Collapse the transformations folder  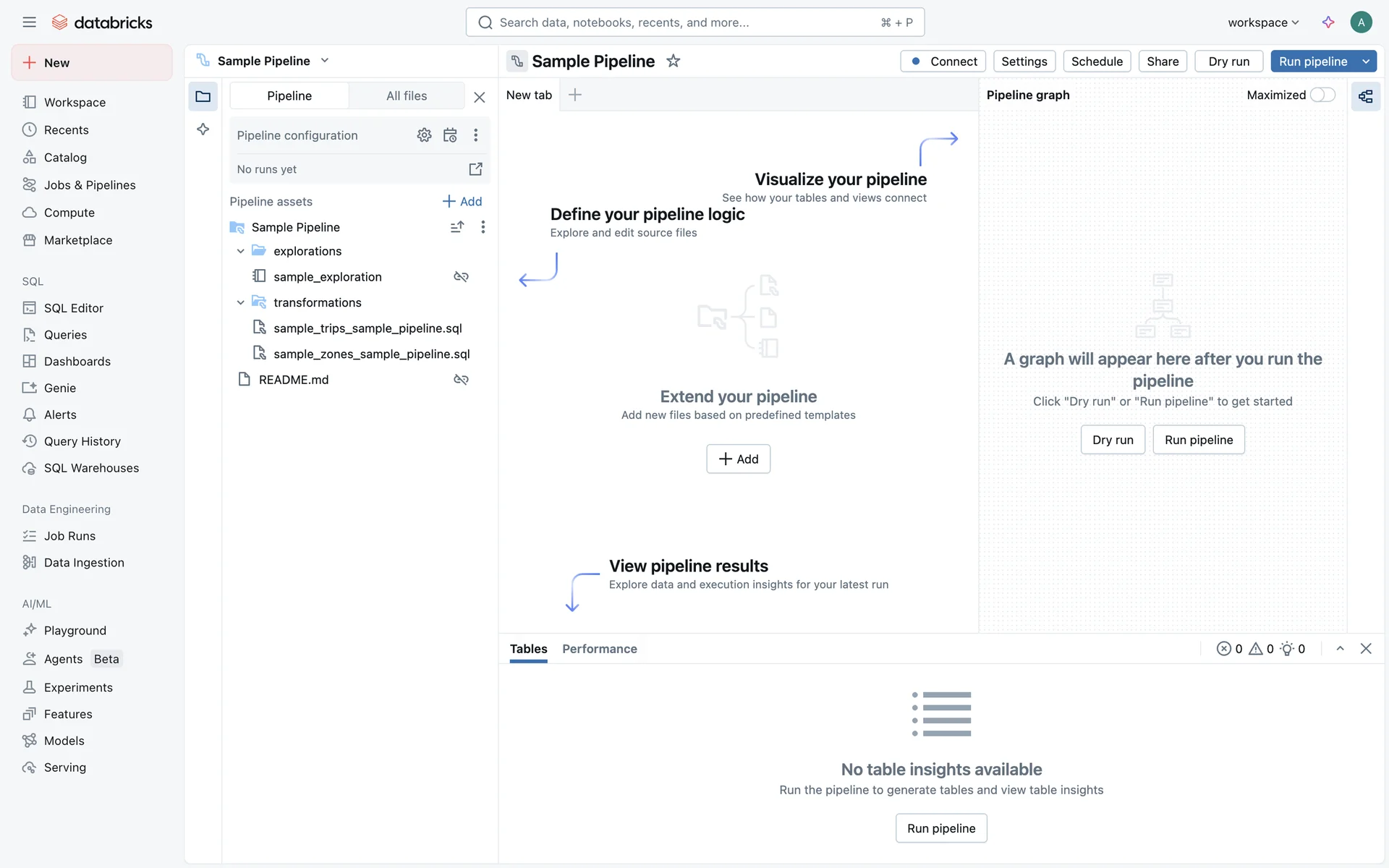[241, 302]
